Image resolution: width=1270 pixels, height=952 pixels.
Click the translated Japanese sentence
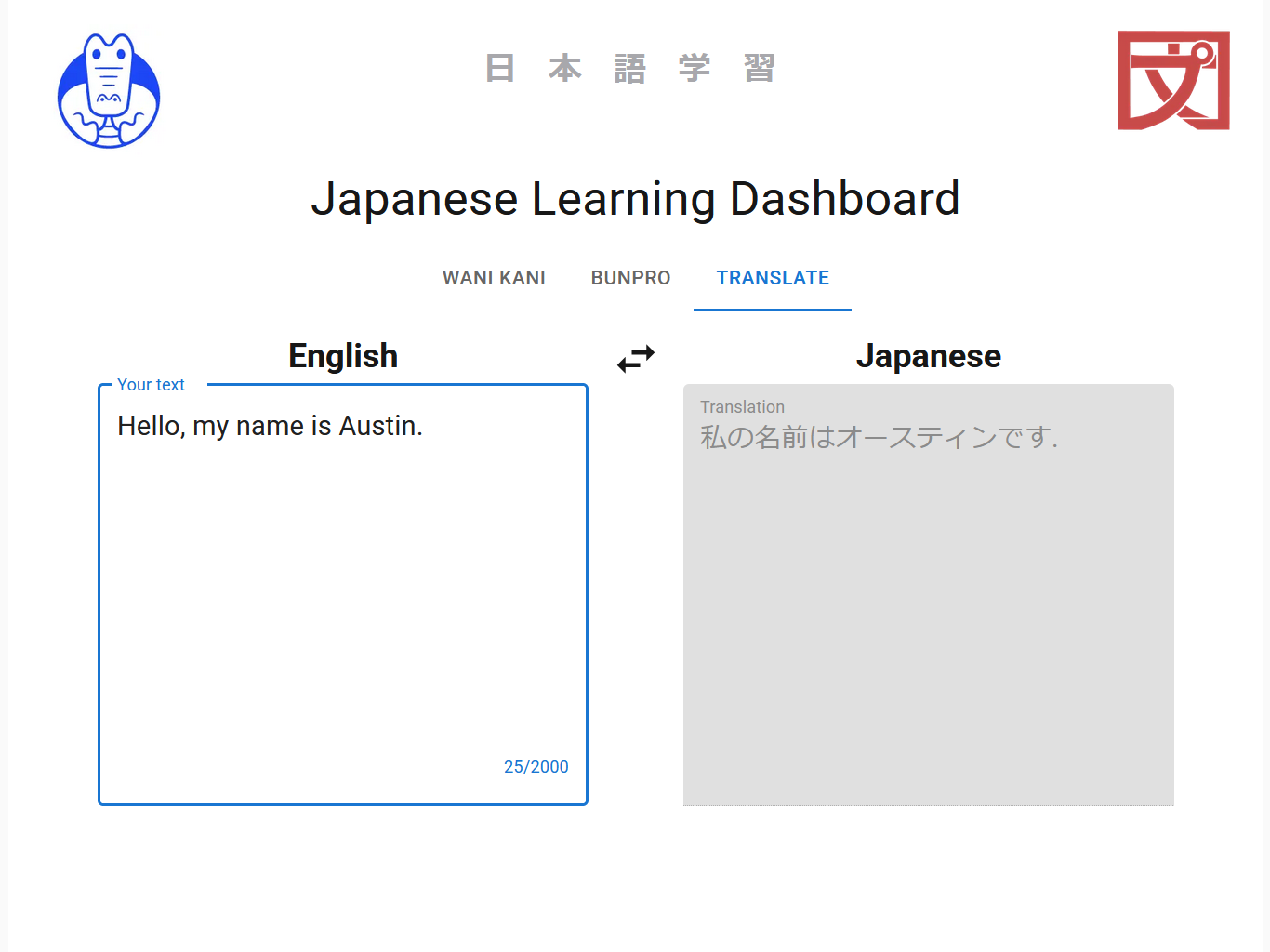(879, 437)
